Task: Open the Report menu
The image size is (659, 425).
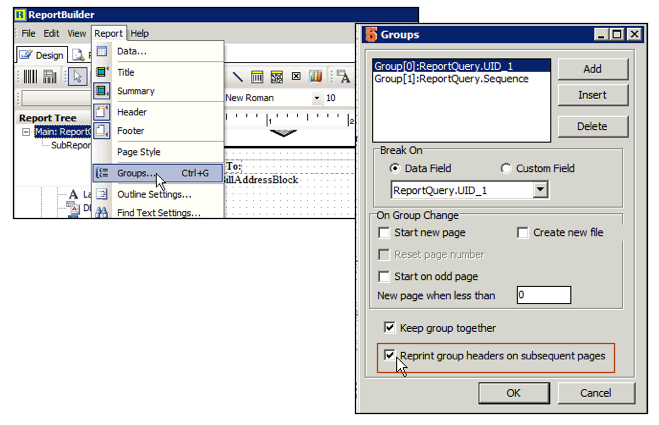Action: point(108,33)
